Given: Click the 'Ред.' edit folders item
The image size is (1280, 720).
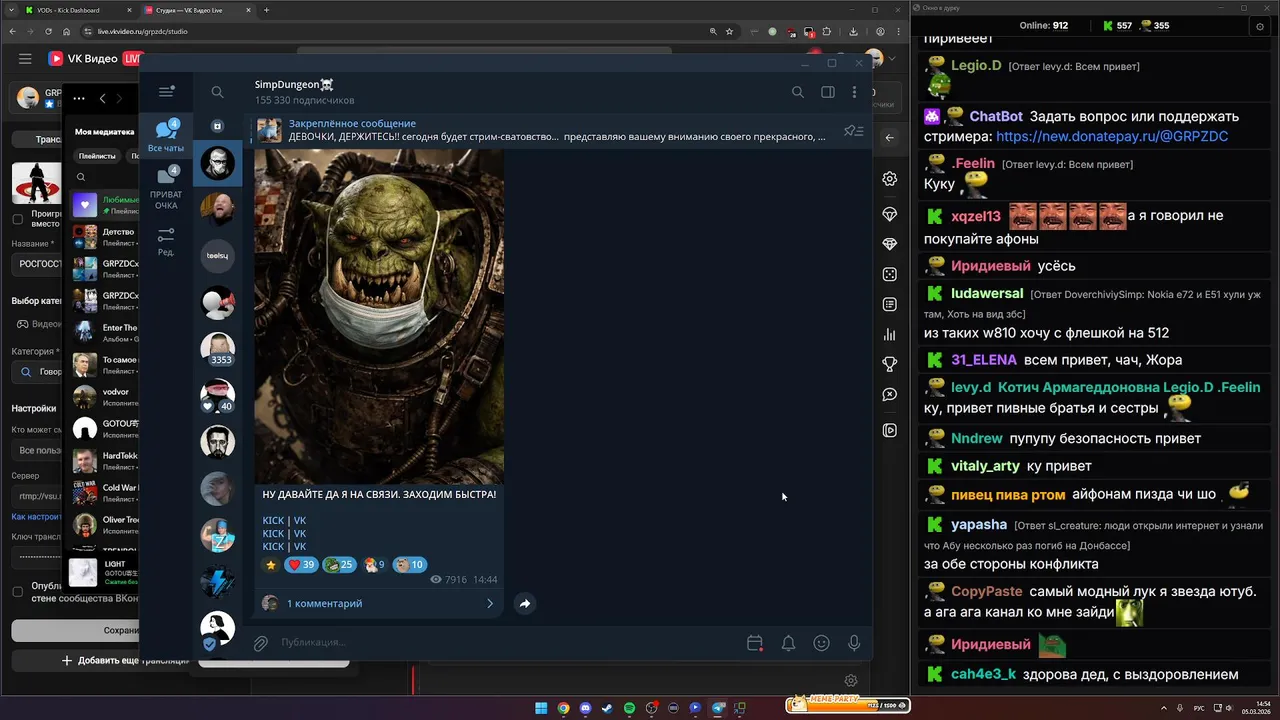Looking at the screenshot, I should point(166,242).
